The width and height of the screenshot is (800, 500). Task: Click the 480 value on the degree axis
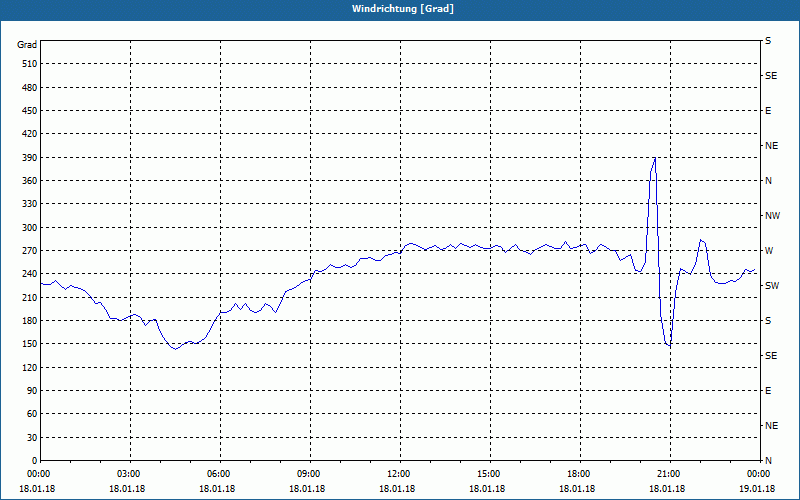click(x=30, y=88)
